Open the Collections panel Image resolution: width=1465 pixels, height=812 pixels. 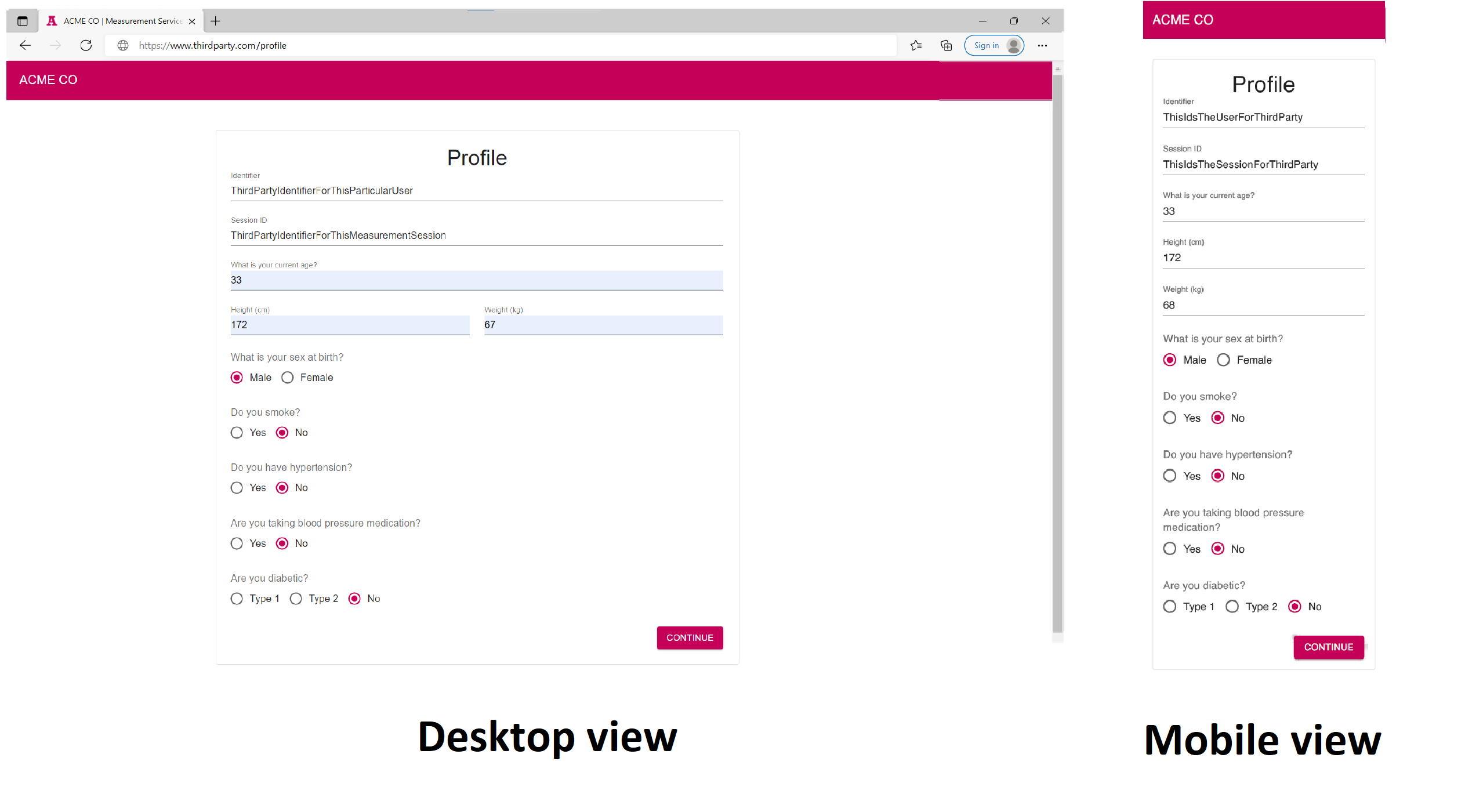click(946, 45)
